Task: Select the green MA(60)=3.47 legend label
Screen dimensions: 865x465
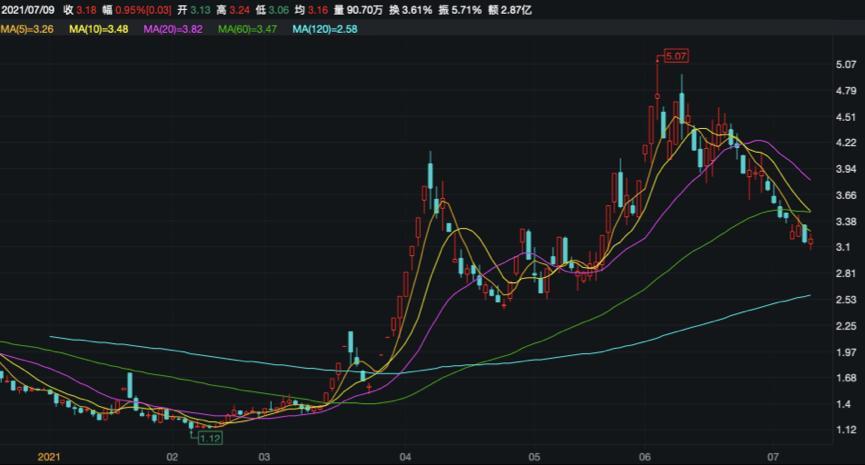Action: [249, 30]
